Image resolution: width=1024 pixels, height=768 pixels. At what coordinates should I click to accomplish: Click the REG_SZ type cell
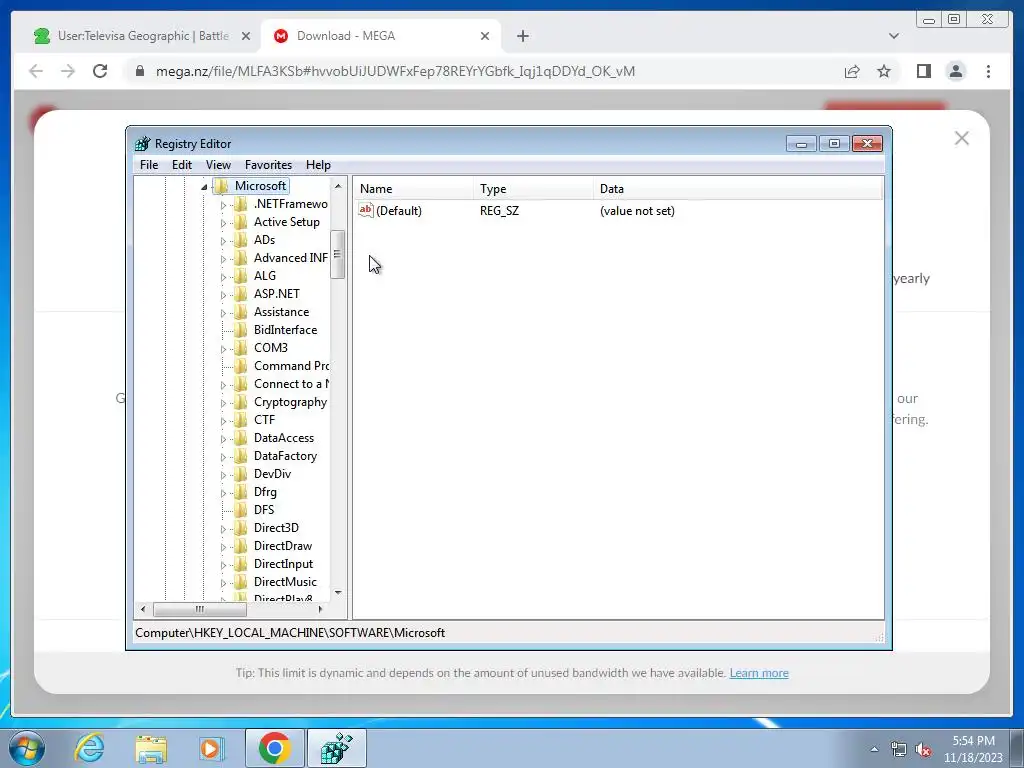click(499, 211)
